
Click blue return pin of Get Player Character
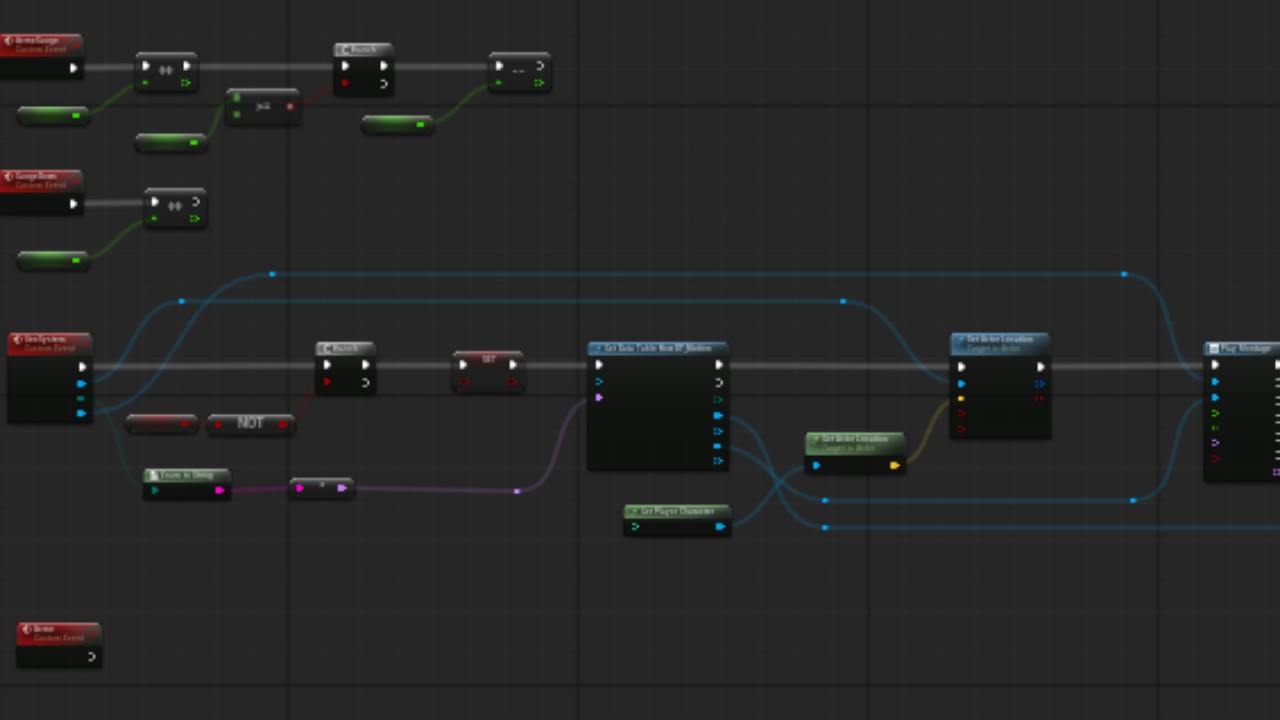coord(719,526)
